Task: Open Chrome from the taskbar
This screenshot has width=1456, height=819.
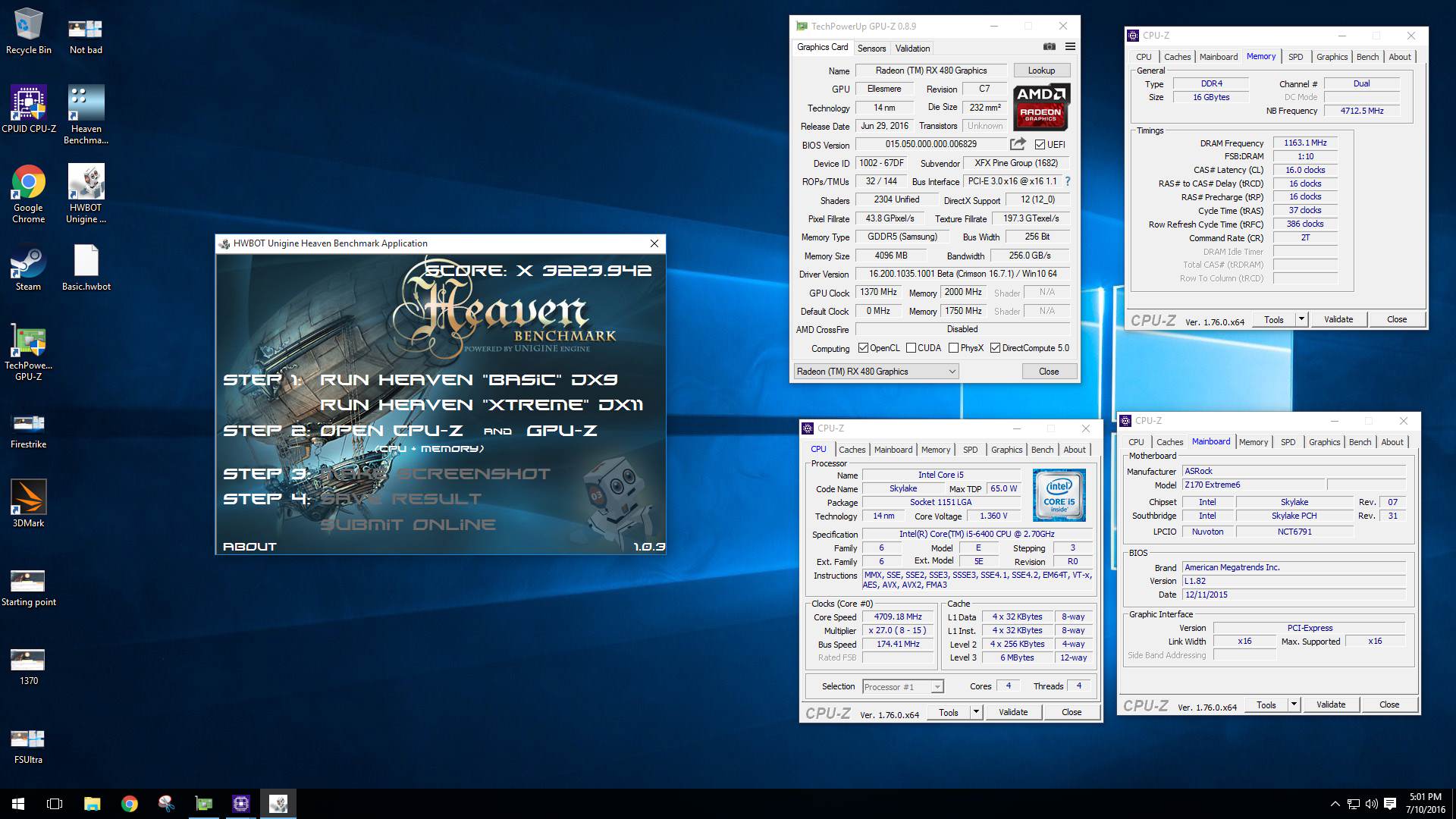Action: [x=129, y=804]
